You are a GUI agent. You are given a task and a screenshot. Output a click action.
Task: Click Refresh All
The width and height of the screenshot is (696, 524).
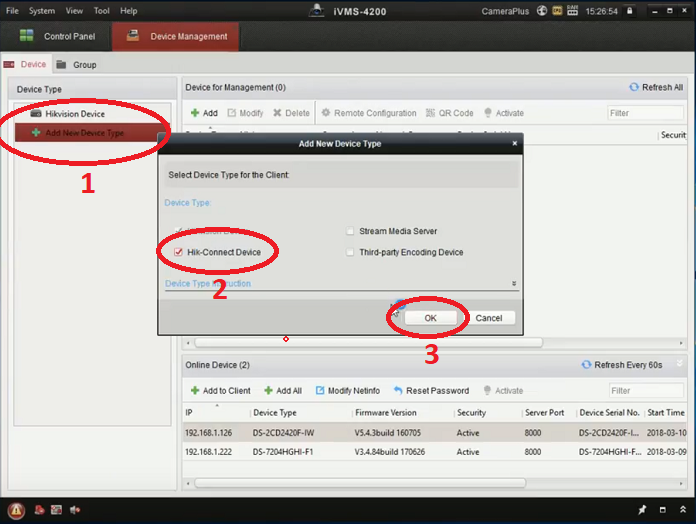coord(656,87)
